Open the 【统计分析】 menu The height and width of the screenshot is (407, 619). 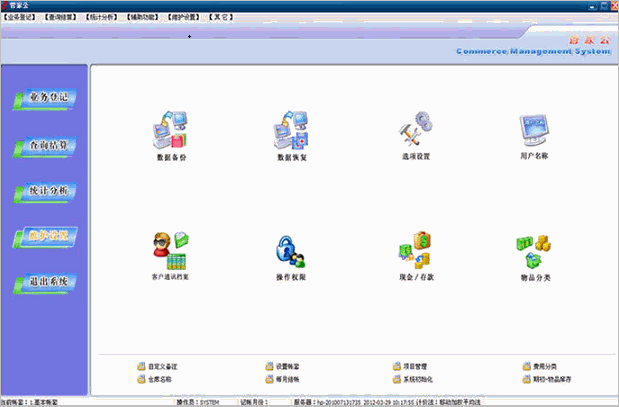(101, 17)
